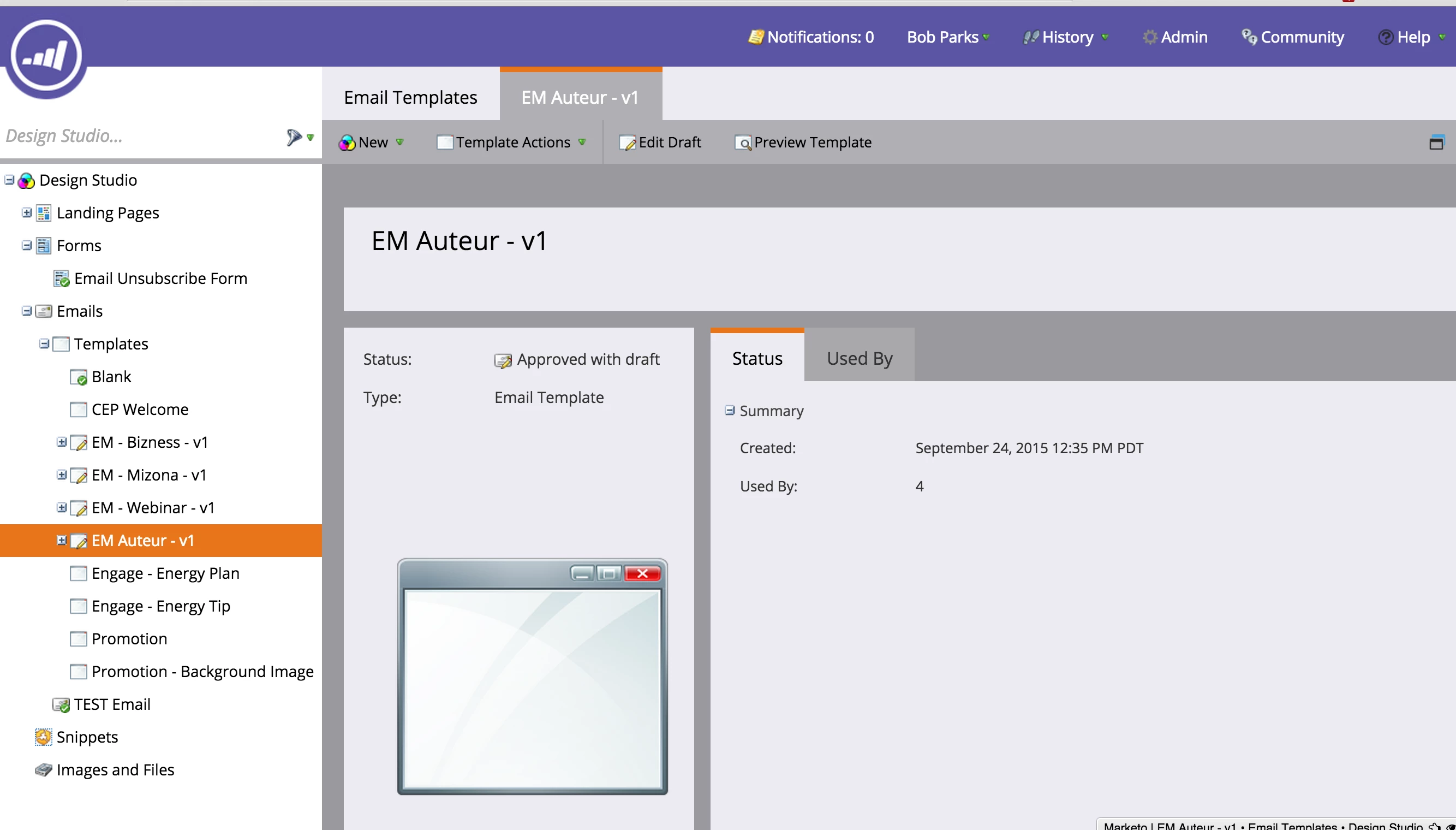Click the Preview Template magnifier icon
The width and height of the screenshot is (1456, 830).
click(x=743, y=143)
